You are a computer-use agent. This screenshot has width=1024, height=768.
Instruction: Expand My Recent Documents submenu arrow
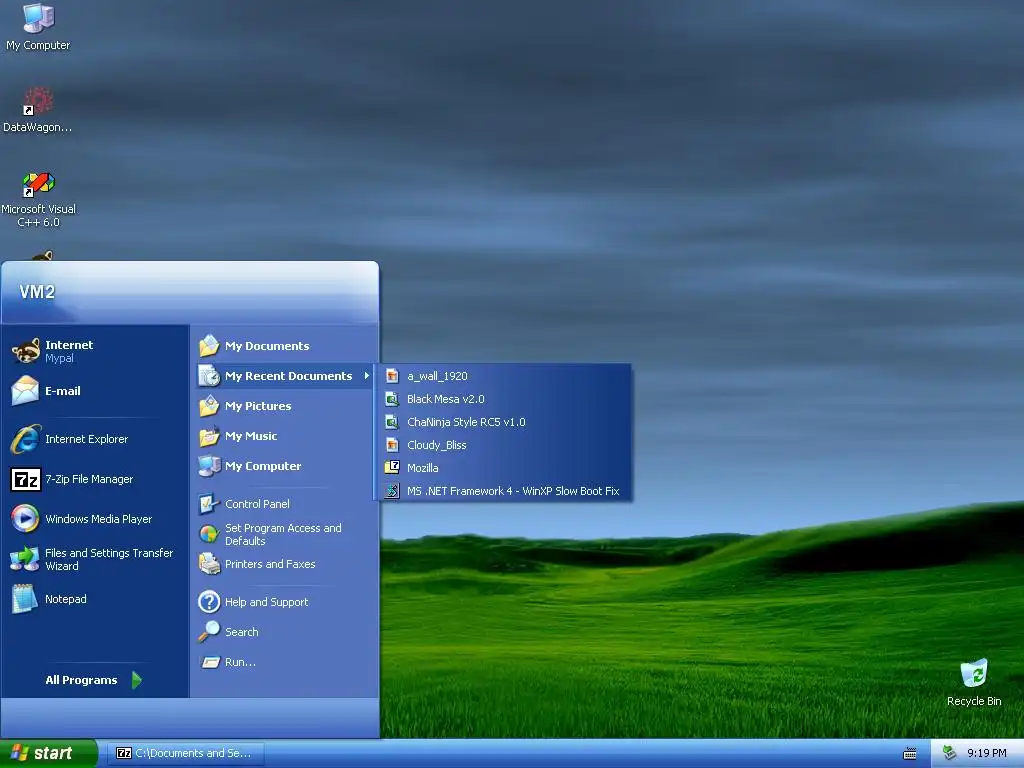(x=366, y=376)
